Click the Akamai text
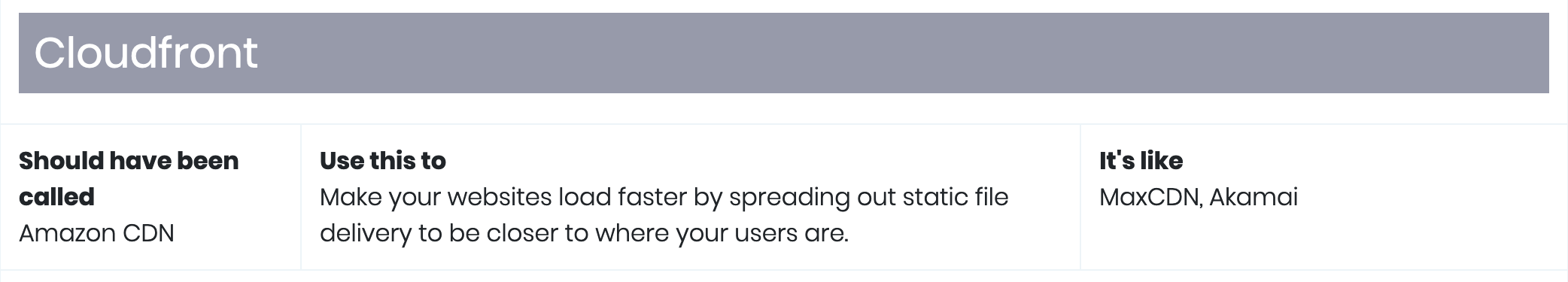 (x=1253, y=197)
